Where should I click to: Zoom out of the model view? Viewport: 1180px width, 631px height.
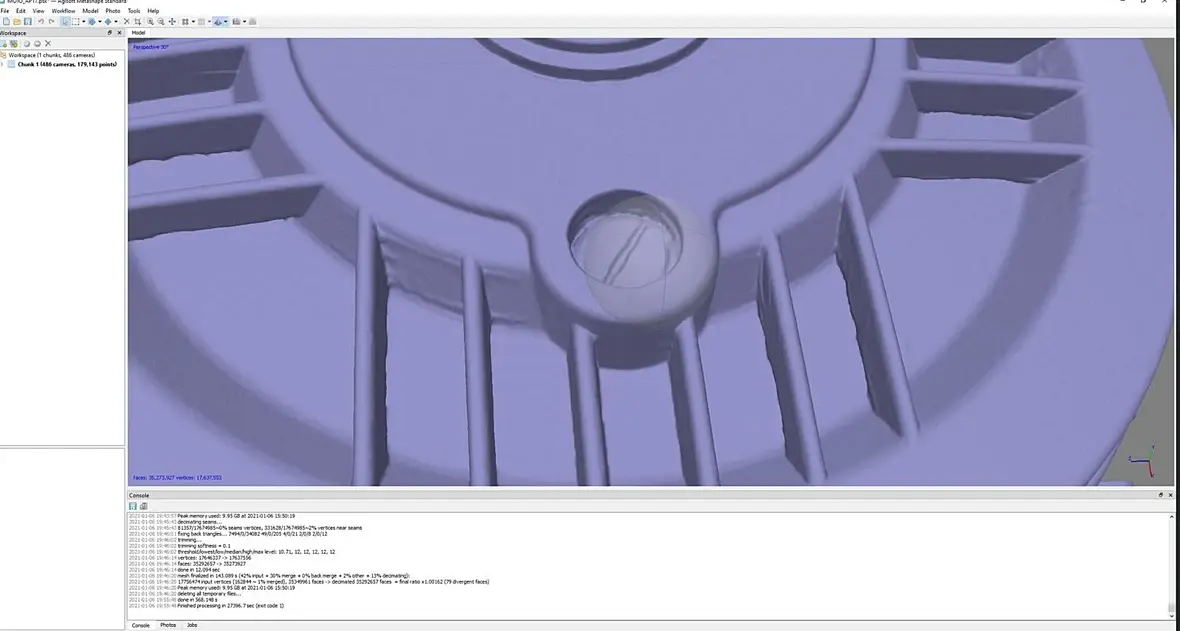[161, 22]
